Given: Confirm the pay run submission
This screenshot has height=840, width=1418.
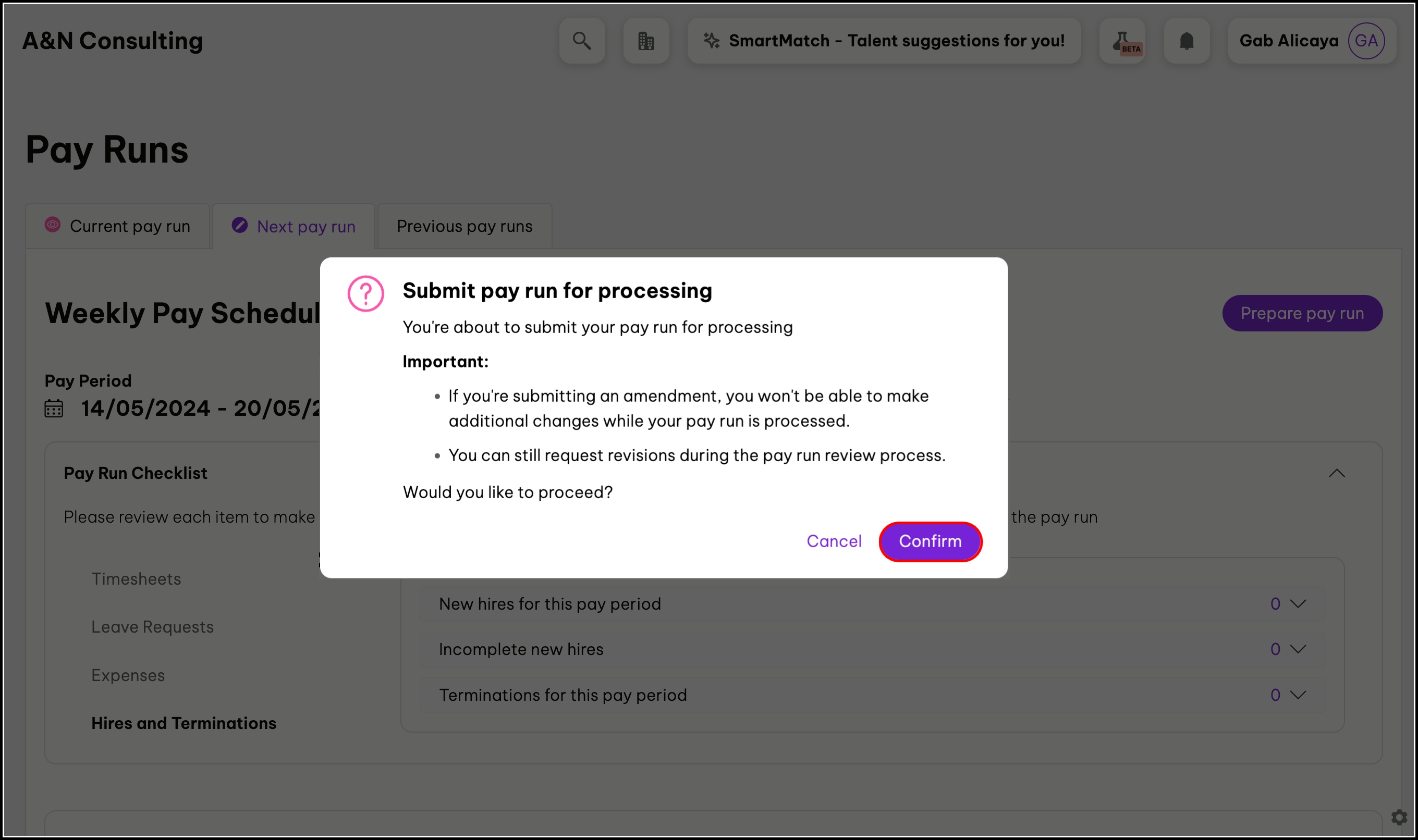Looking at the screenshot, I should [x=930, y=542].
